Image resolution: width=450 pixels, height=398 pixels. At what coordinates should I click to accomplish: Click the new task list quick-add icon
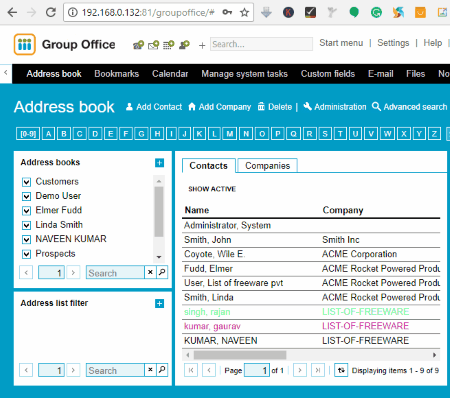169,45
